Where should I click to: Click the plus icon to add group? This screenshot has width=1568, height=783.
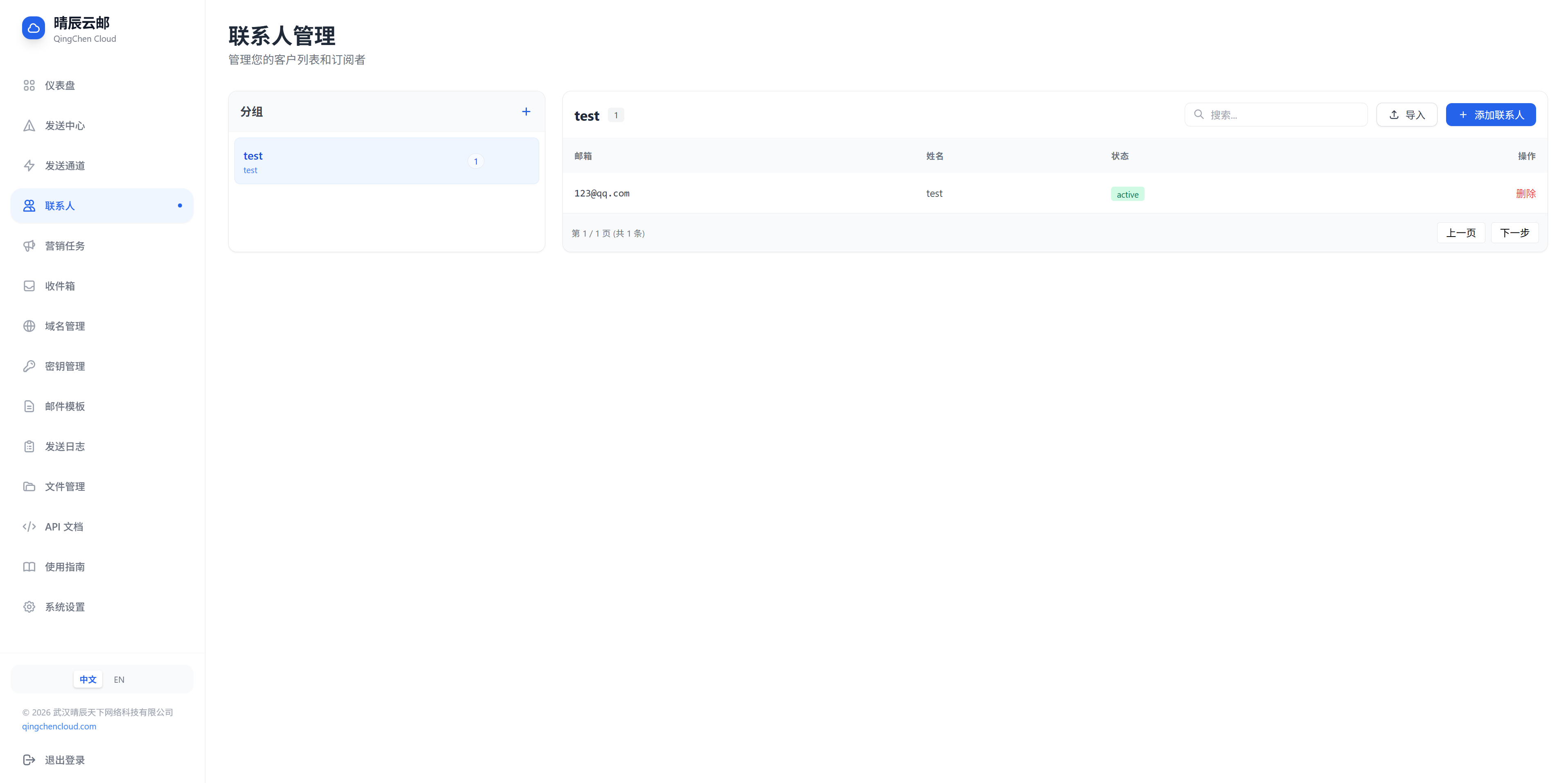526,111
